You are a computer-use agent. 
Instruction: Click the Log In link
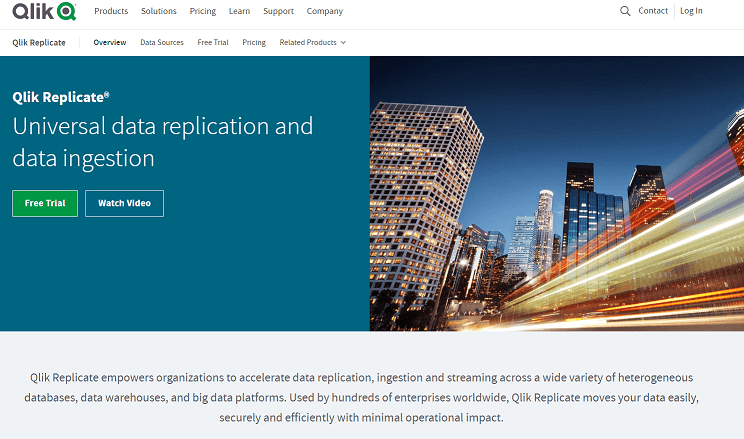tap(691, 11)
